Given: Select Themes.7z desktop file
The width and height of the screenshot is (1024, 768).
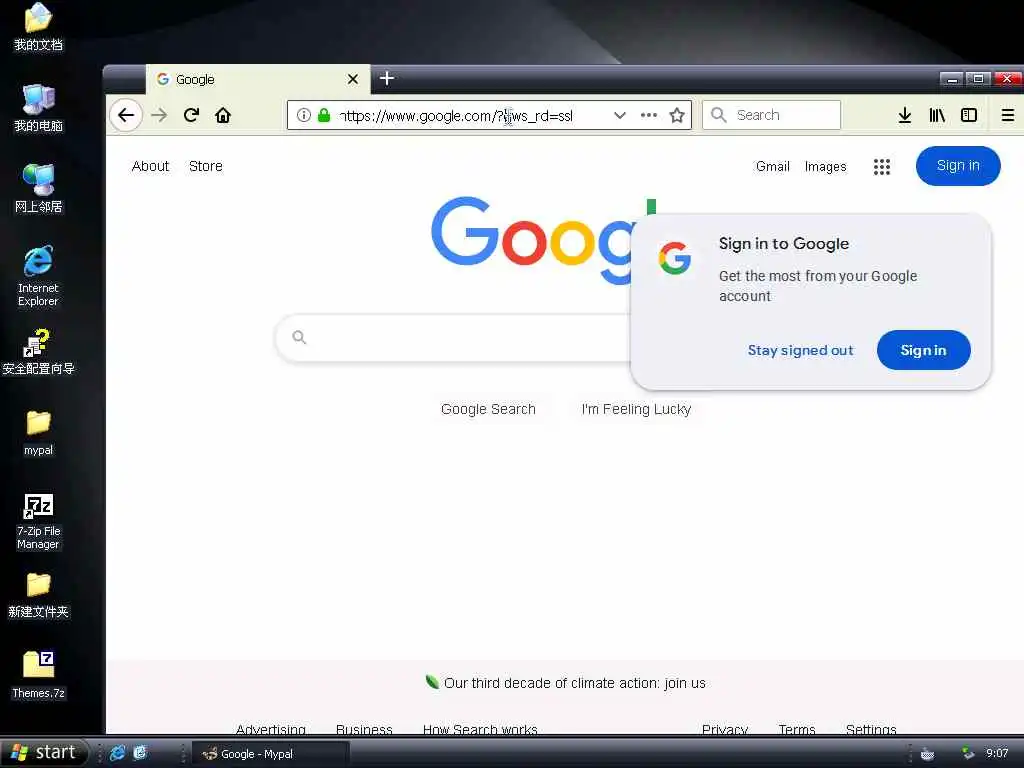Looking at the screenshot, I should click(38, 675).
